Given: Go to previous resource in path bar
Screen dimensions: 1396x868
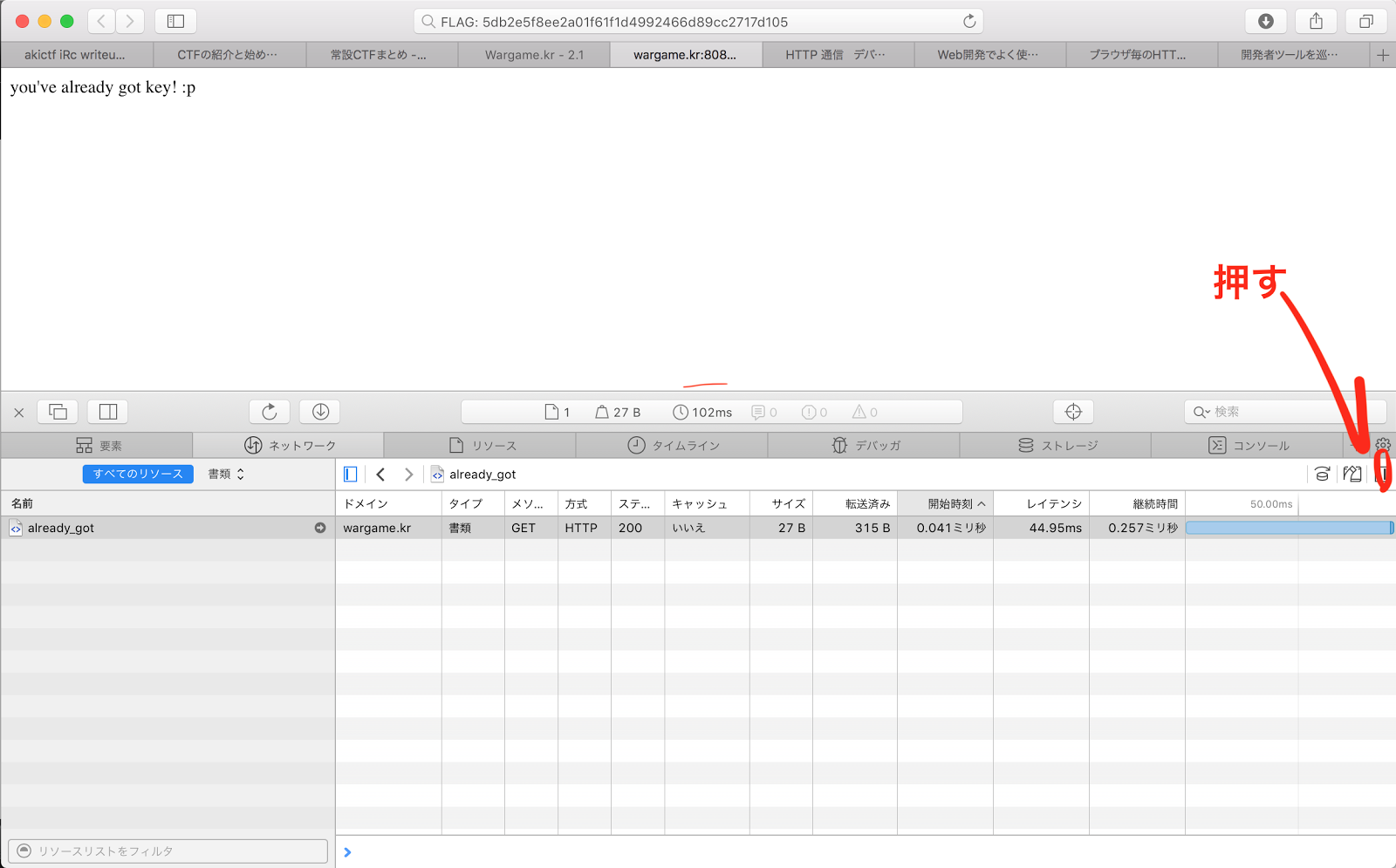Looking at the screenshot, I should 380,474.
